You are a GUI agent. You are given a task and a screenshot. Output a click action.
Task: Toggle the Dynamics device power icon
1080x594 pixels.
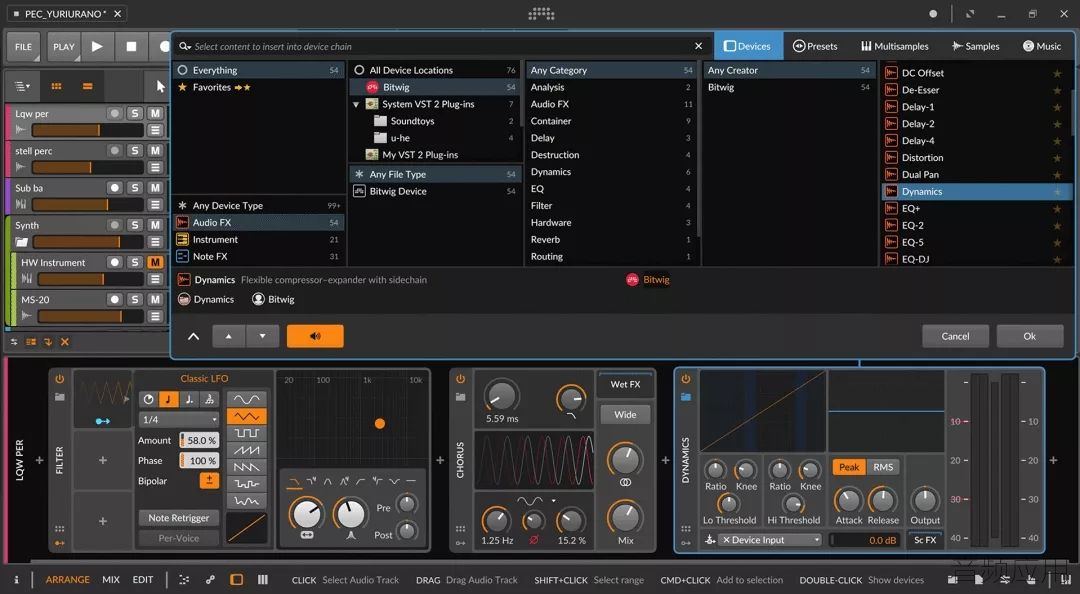(685, 379)
